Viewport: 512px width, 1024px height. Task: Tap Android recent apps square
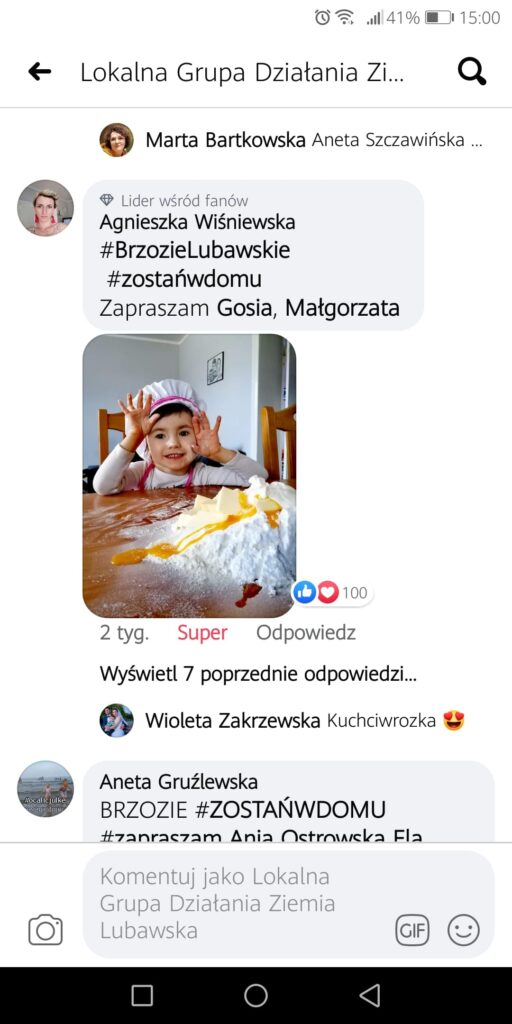click(x=142, y=995)
